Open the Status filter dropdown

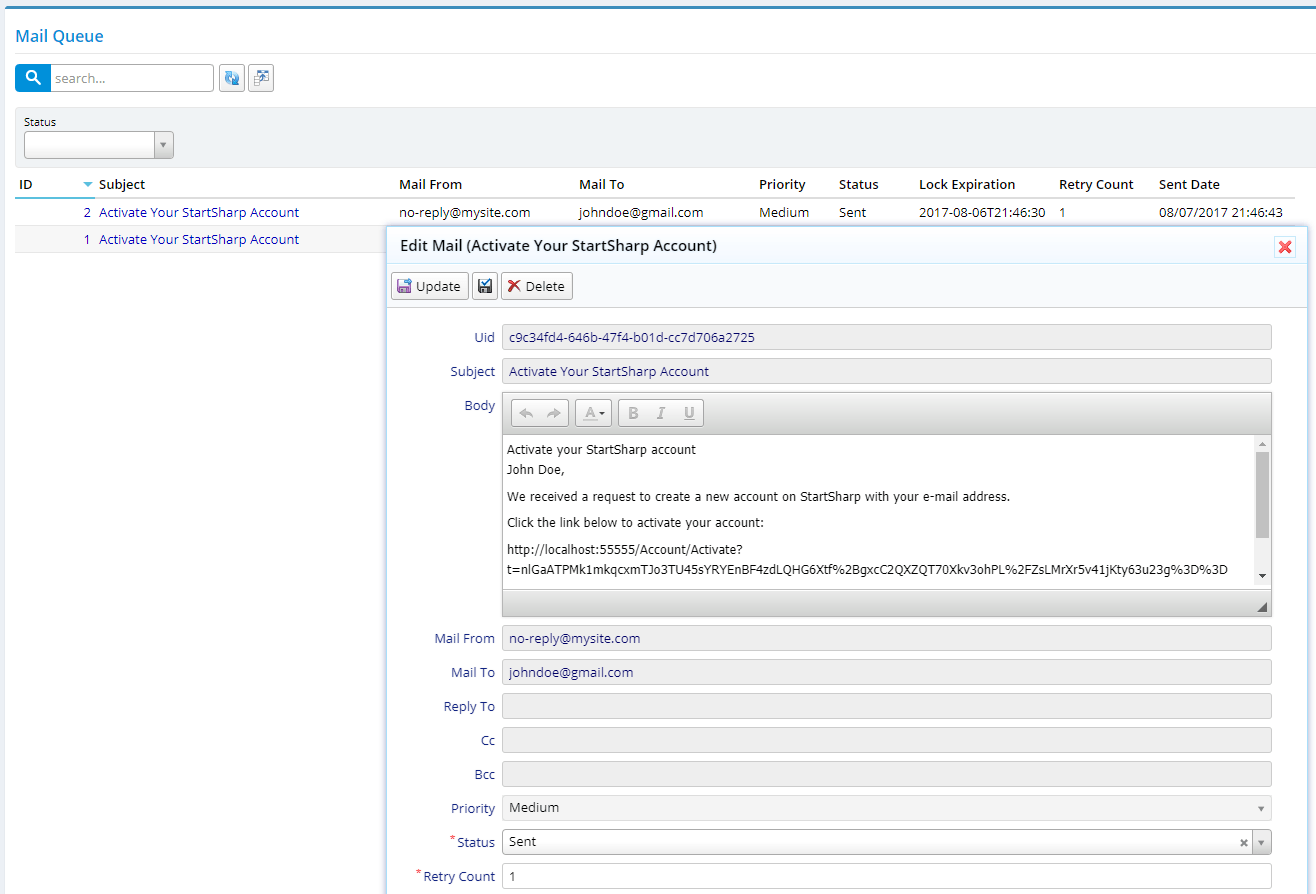pos(163,144)
